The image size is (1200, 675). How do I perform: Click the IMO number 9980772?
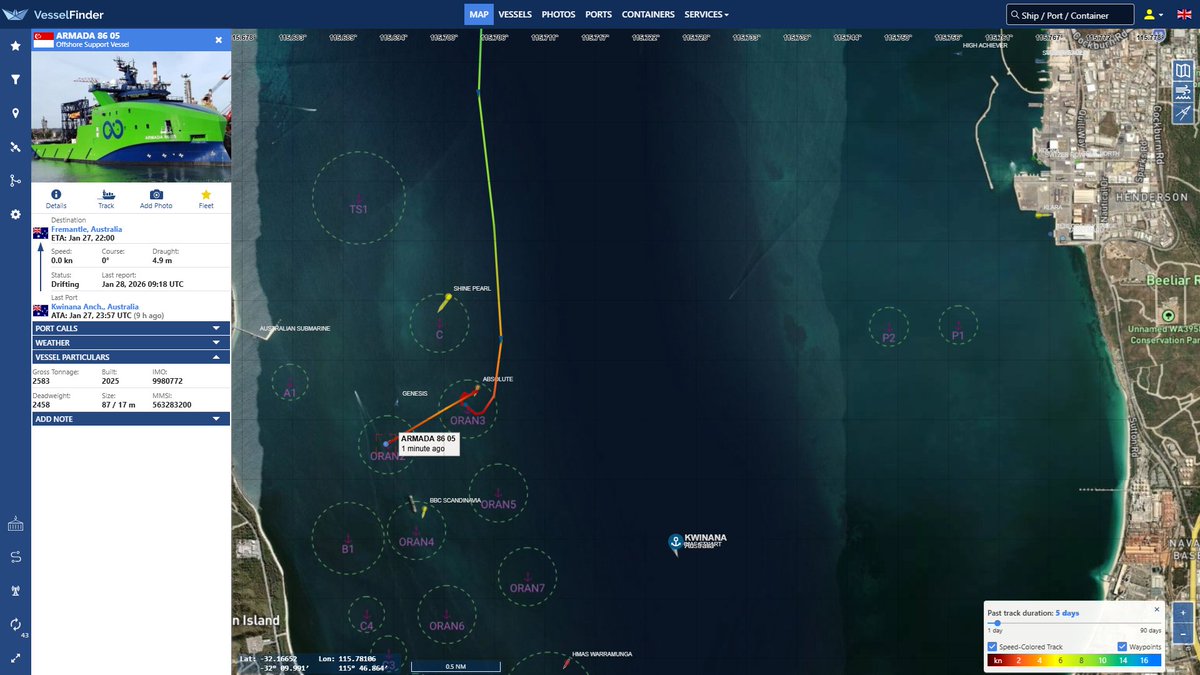pyautogui.click(x=167, y=381)
